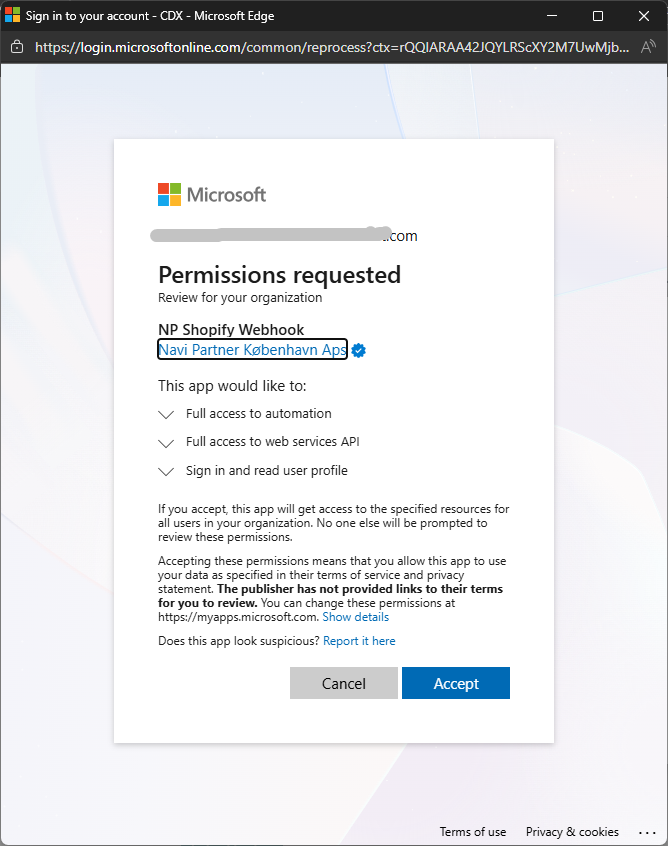Image resolution: width=668 pixels, height=846 pixels.
Task: Click the site lock icon in address bar
Action: (x=17, y=47)
